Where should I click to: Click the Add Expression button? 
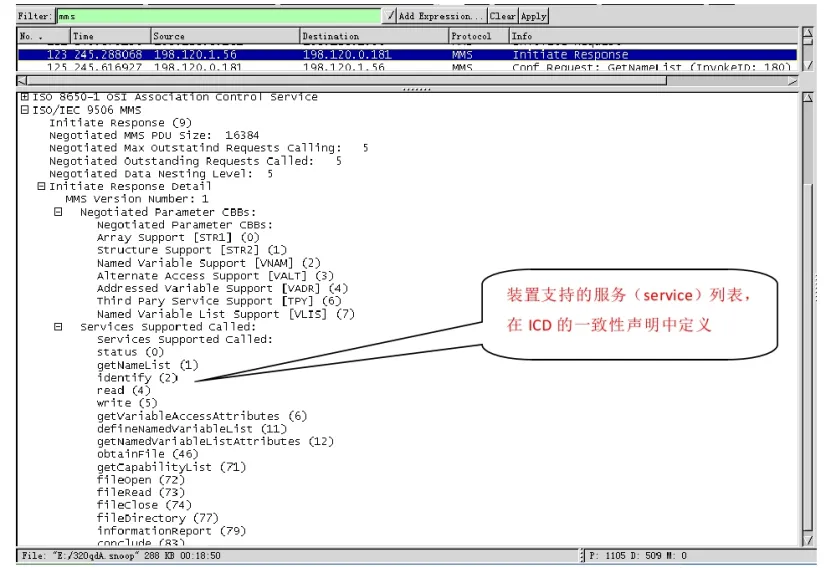pyautogui.click(x=440, y=16)
